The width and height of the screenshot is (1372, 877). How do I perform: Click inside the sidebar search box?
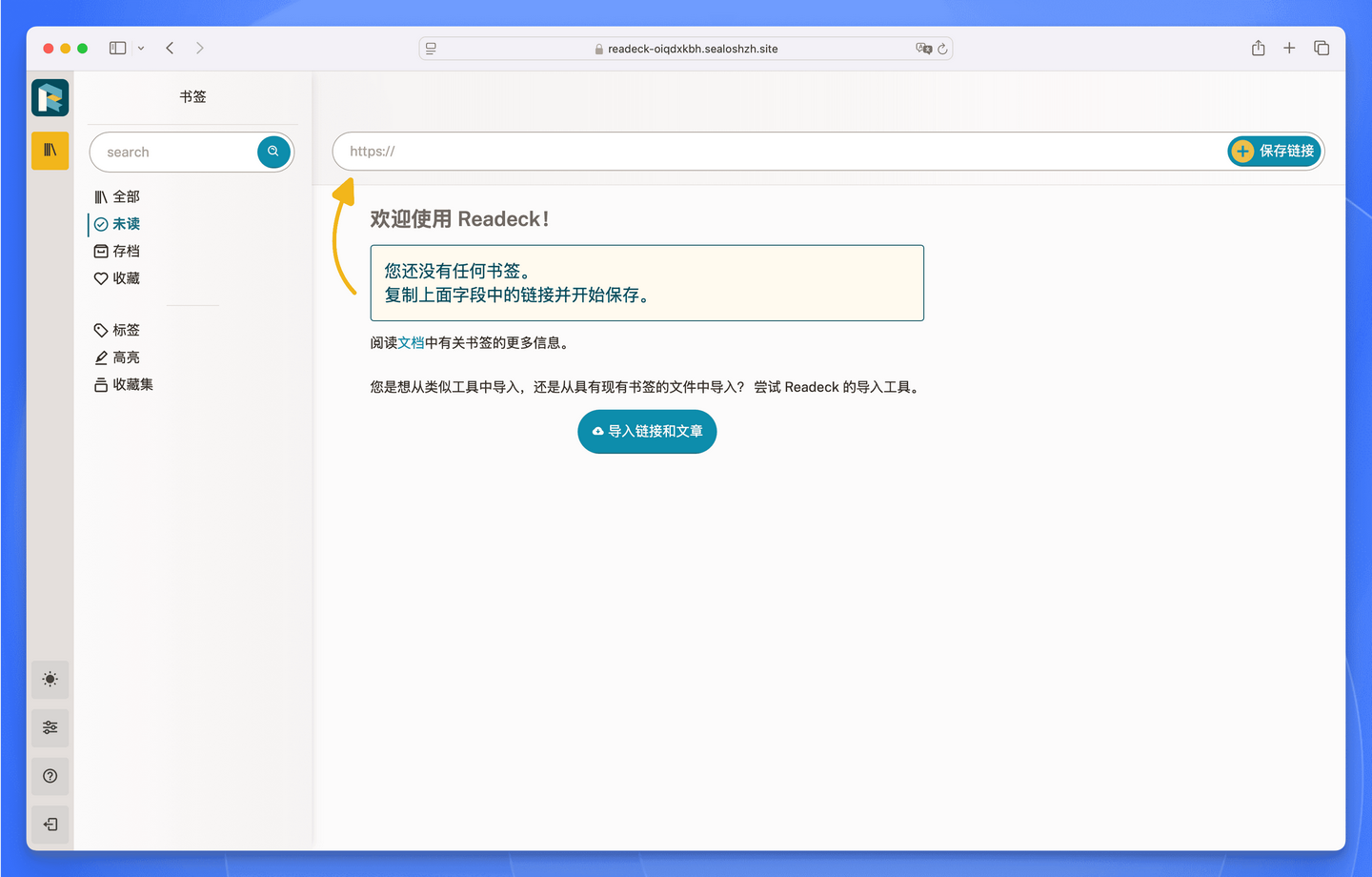click(171, 152)
